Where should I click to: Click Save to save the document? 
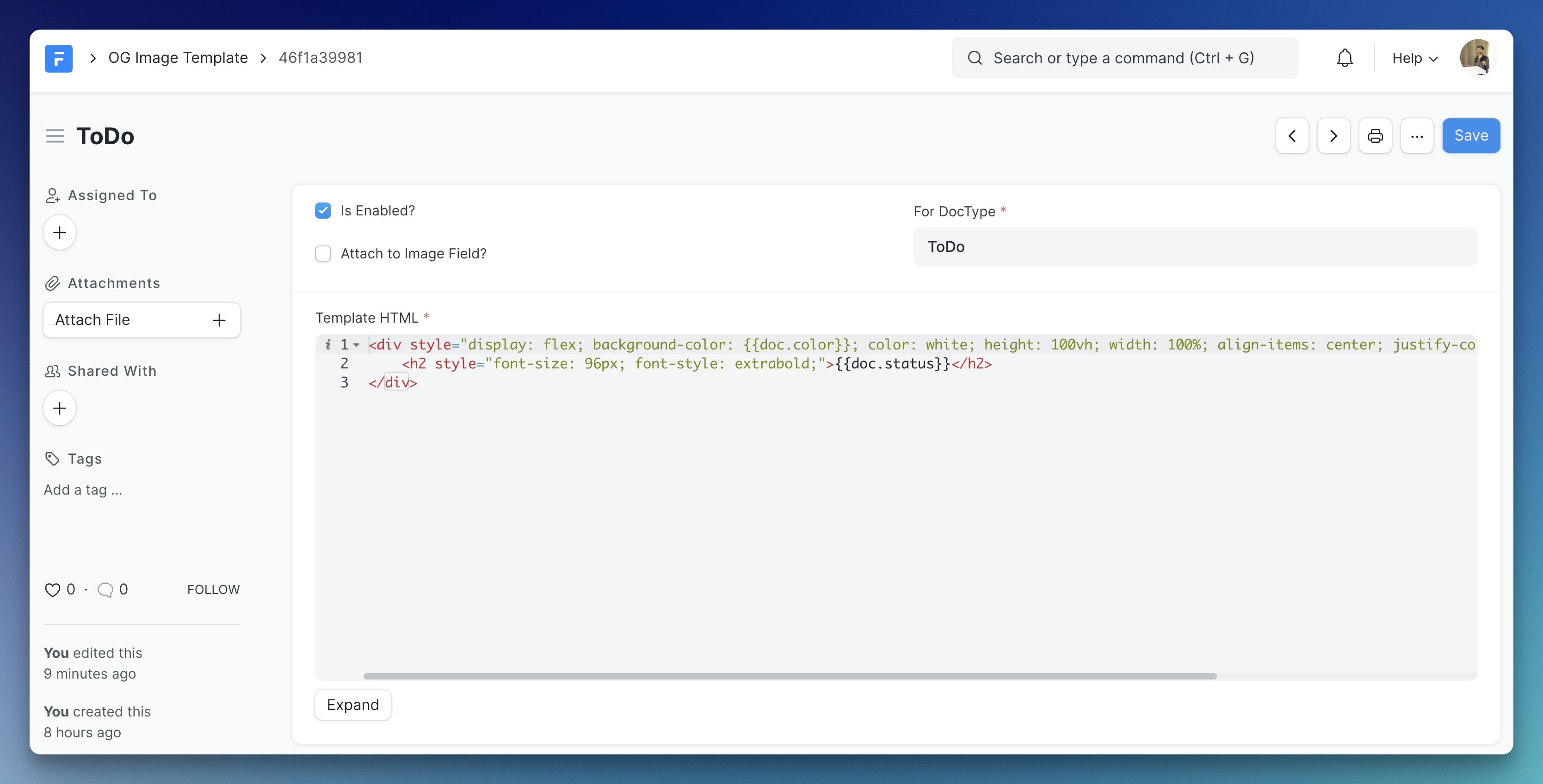[1470, 134]
